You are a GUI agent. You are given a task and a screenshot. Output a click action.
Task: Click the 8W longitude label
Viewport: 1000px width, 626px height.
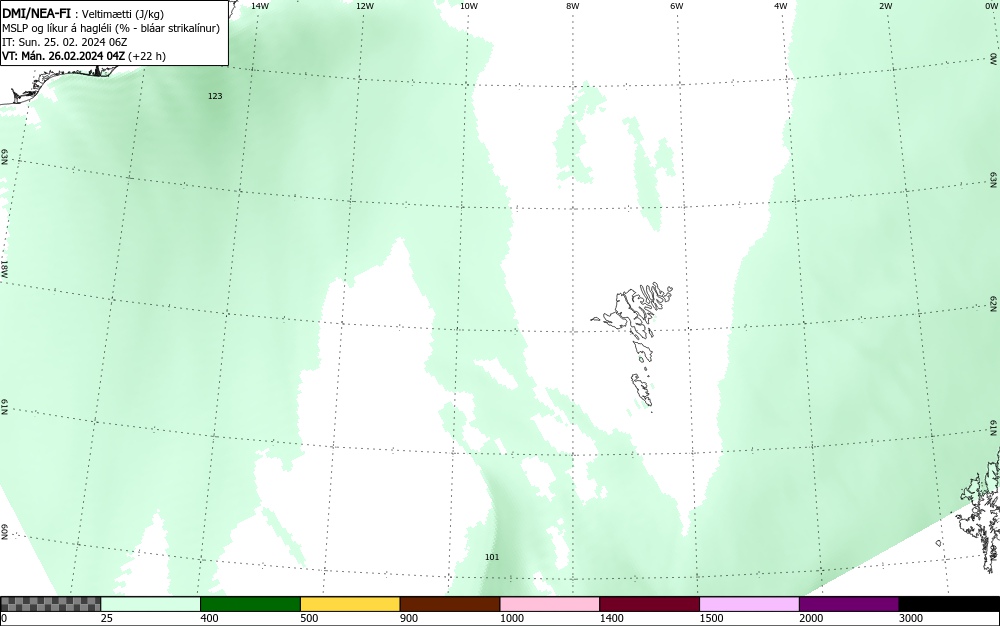tap(573, 6)
